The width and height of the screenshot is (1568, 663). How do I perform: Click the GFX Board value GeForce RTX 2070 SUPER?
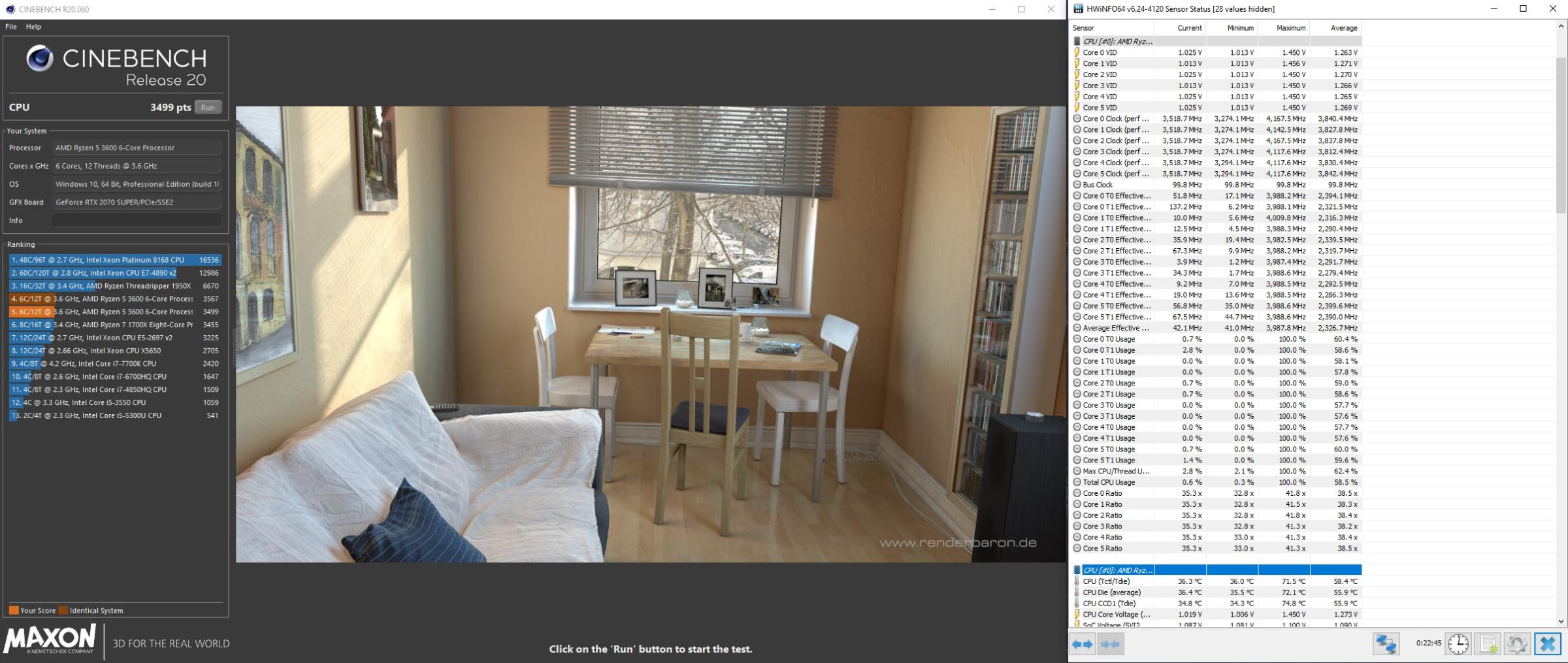point(137,202)
